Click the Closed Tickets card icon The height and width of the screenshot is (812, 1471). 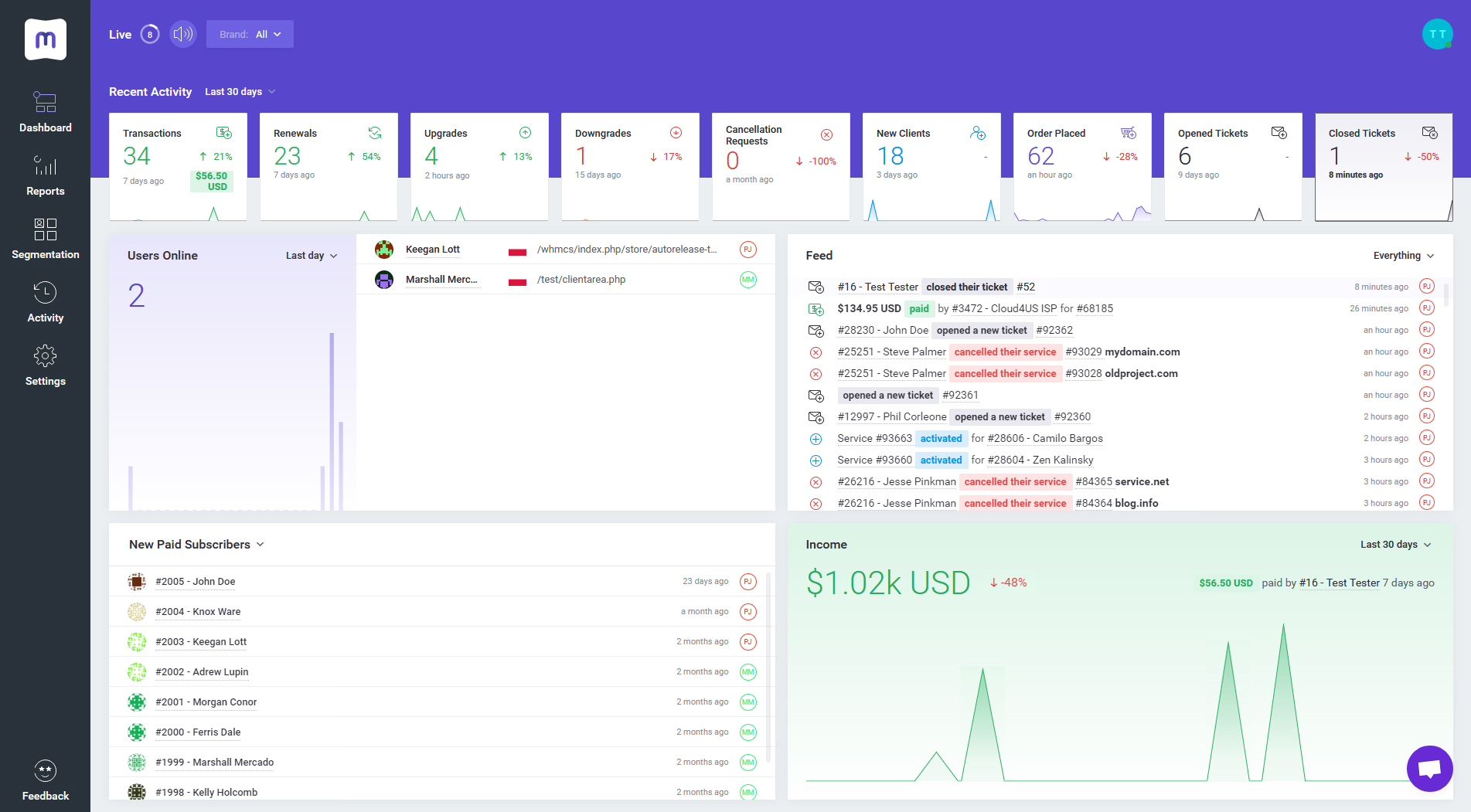point(1430,133)
